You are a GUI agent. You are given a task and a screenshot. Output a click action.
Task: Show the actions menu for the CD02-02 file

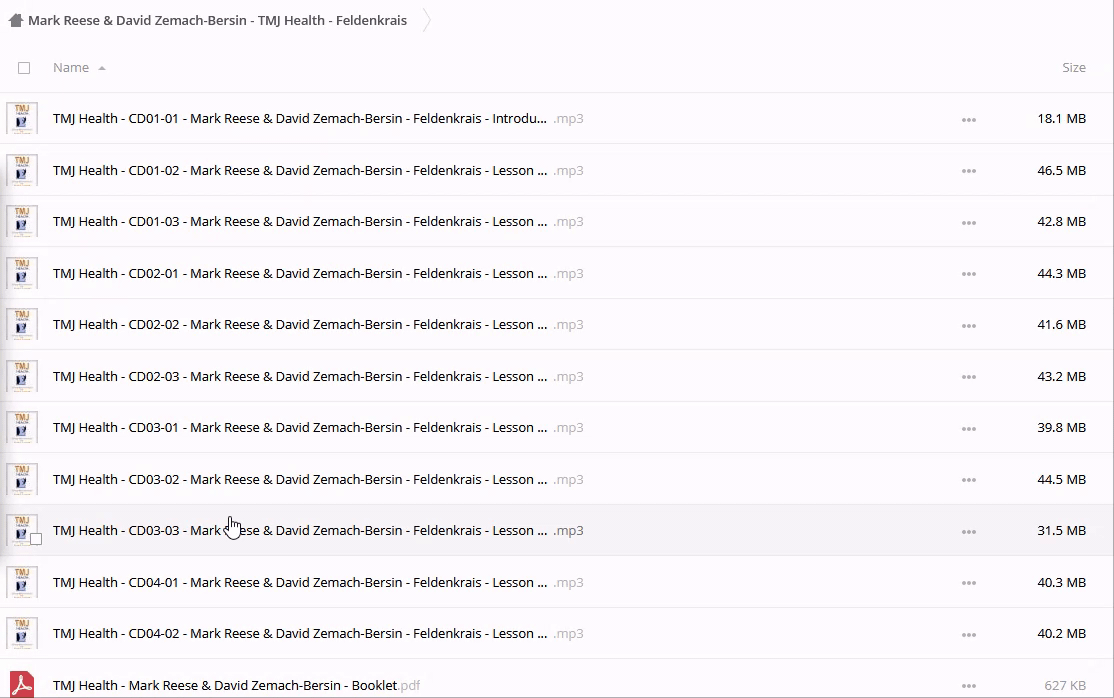tap(968, 325)
